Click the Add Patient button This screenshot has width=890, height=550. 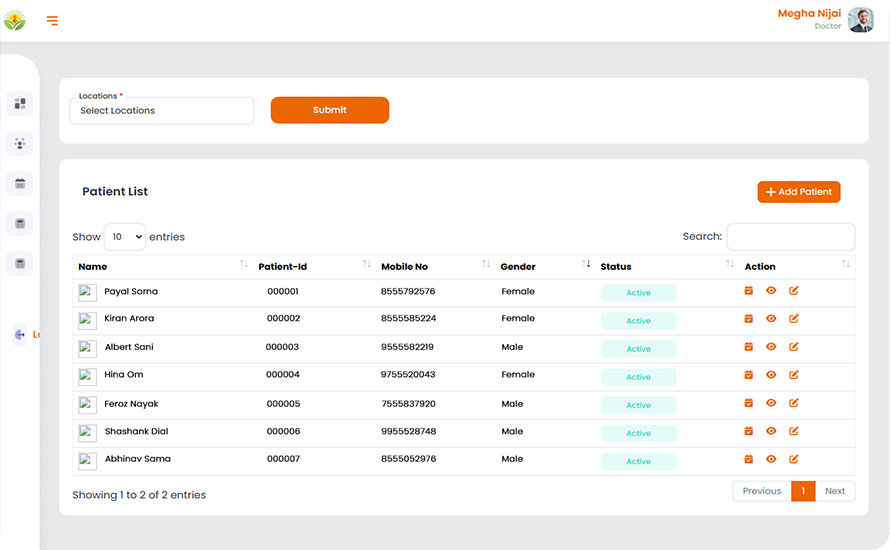(x=798, y=192)
